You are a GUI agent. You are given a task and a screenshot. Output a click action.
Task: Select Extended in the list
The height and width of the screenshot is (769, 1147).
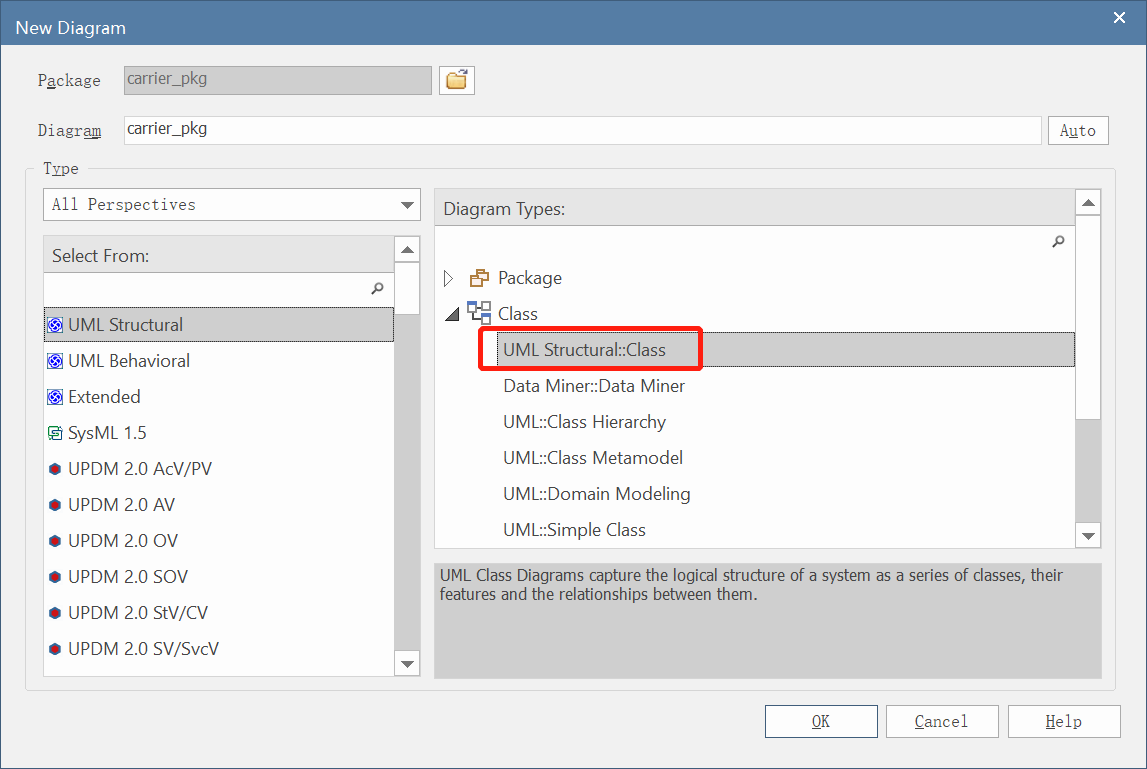point(219,397)
